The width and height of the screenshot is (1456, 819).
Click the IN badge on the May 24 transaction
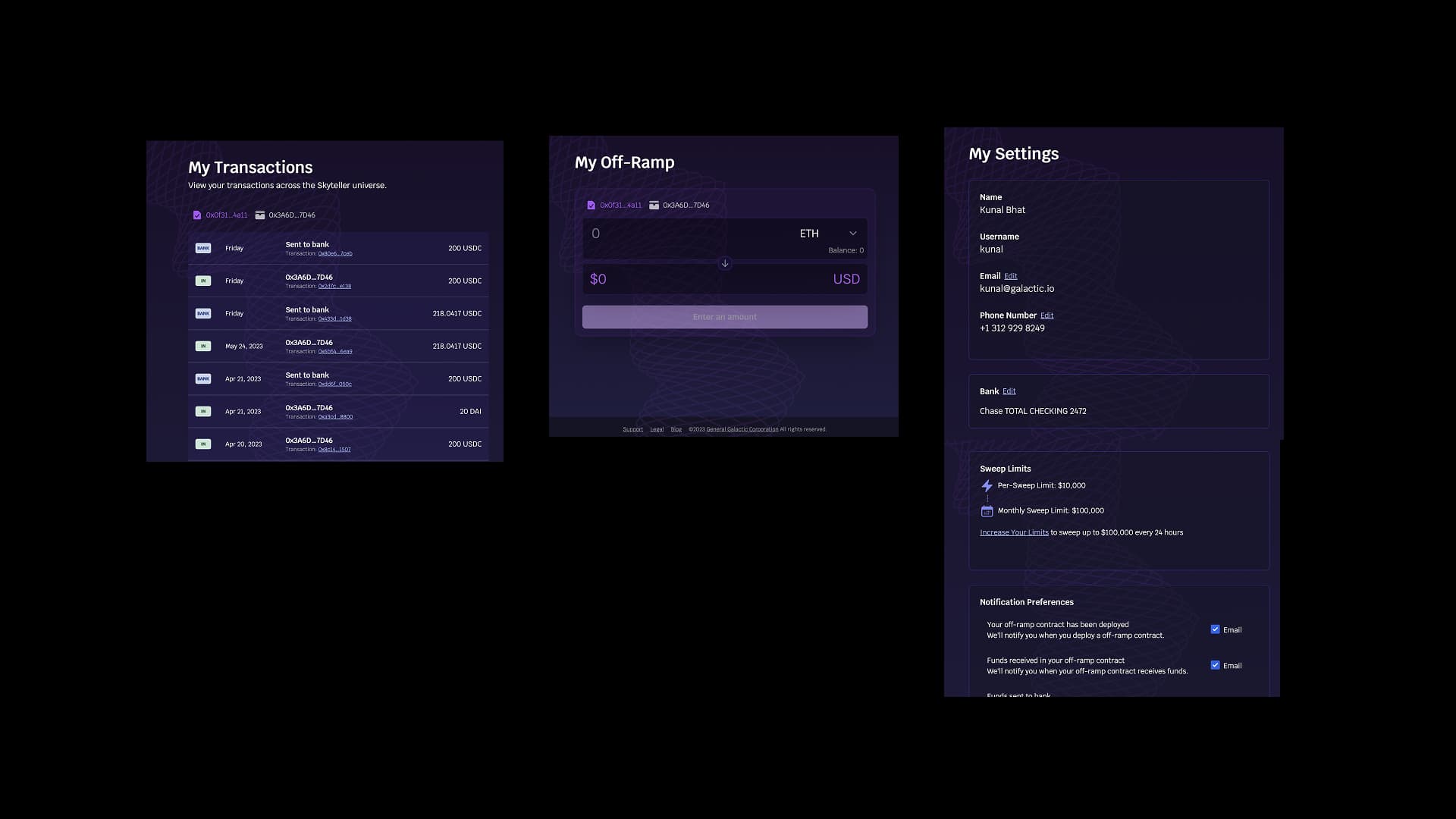pos(202,345)
